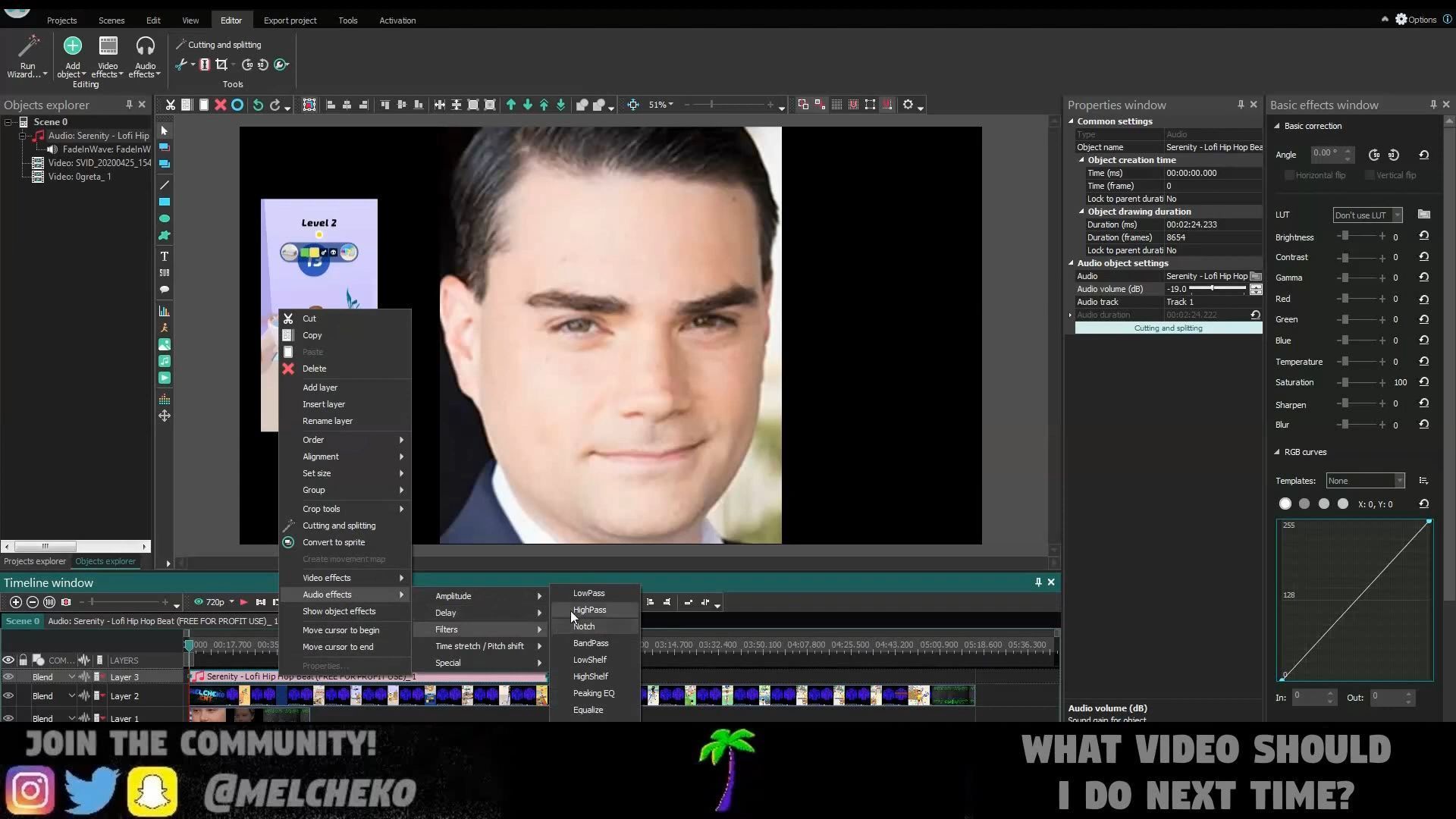Open the RGB curves Templates dropdown
Viewport: 1456px width, 819px height.
click(x=1365, y=481)
